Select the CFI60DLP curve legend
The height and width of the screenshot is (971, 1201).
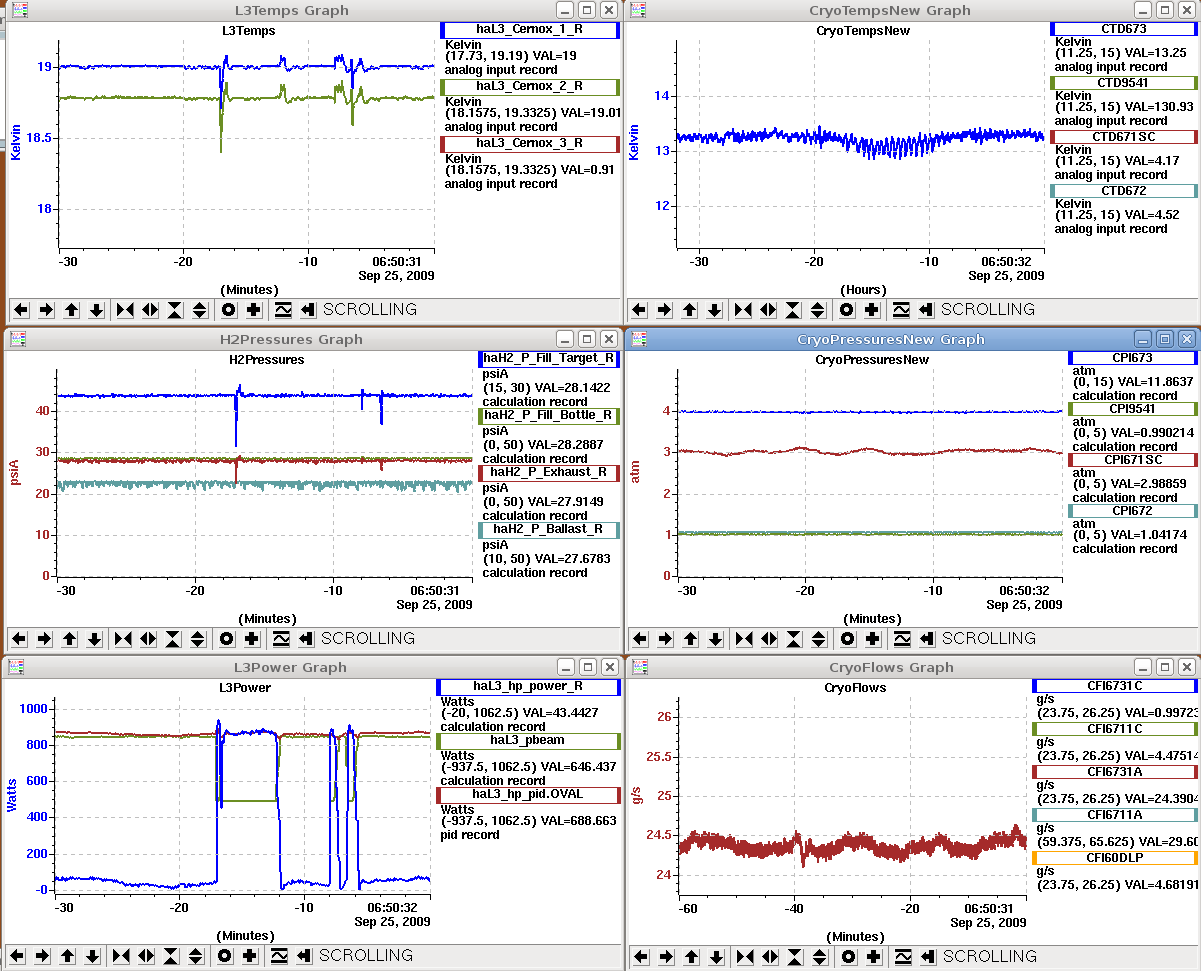click(x=1115, y=857)
